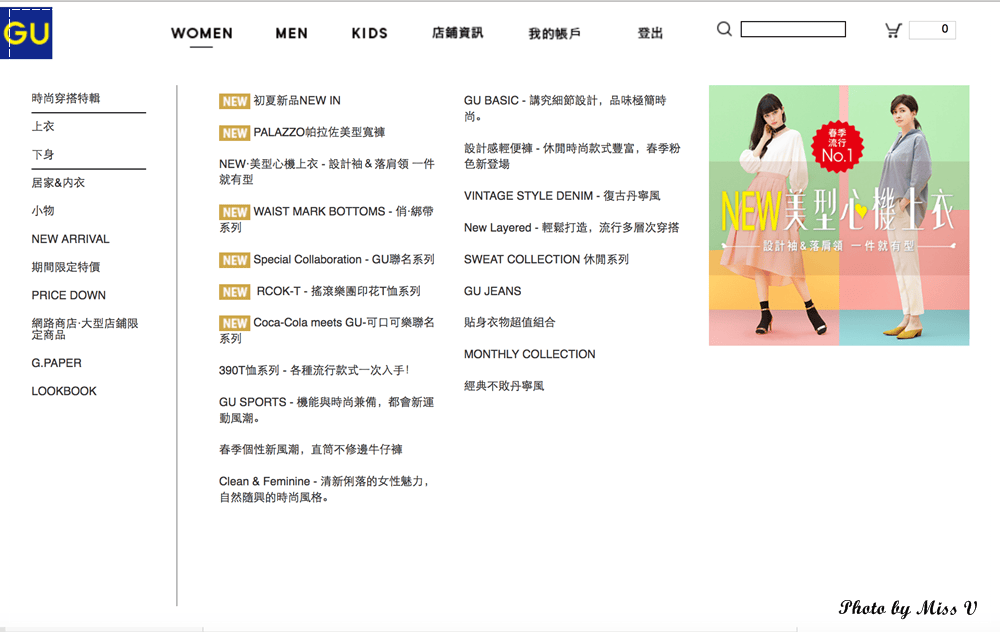
Task: Open the MEN menu tab
Action: (x=291, y=33)
